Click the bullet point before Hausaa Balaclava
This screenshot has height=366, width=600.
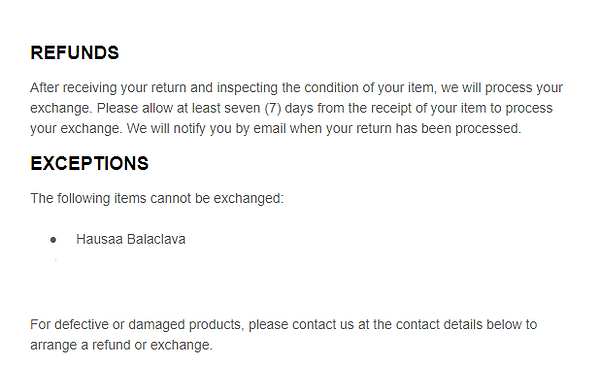tap(53, 240)
